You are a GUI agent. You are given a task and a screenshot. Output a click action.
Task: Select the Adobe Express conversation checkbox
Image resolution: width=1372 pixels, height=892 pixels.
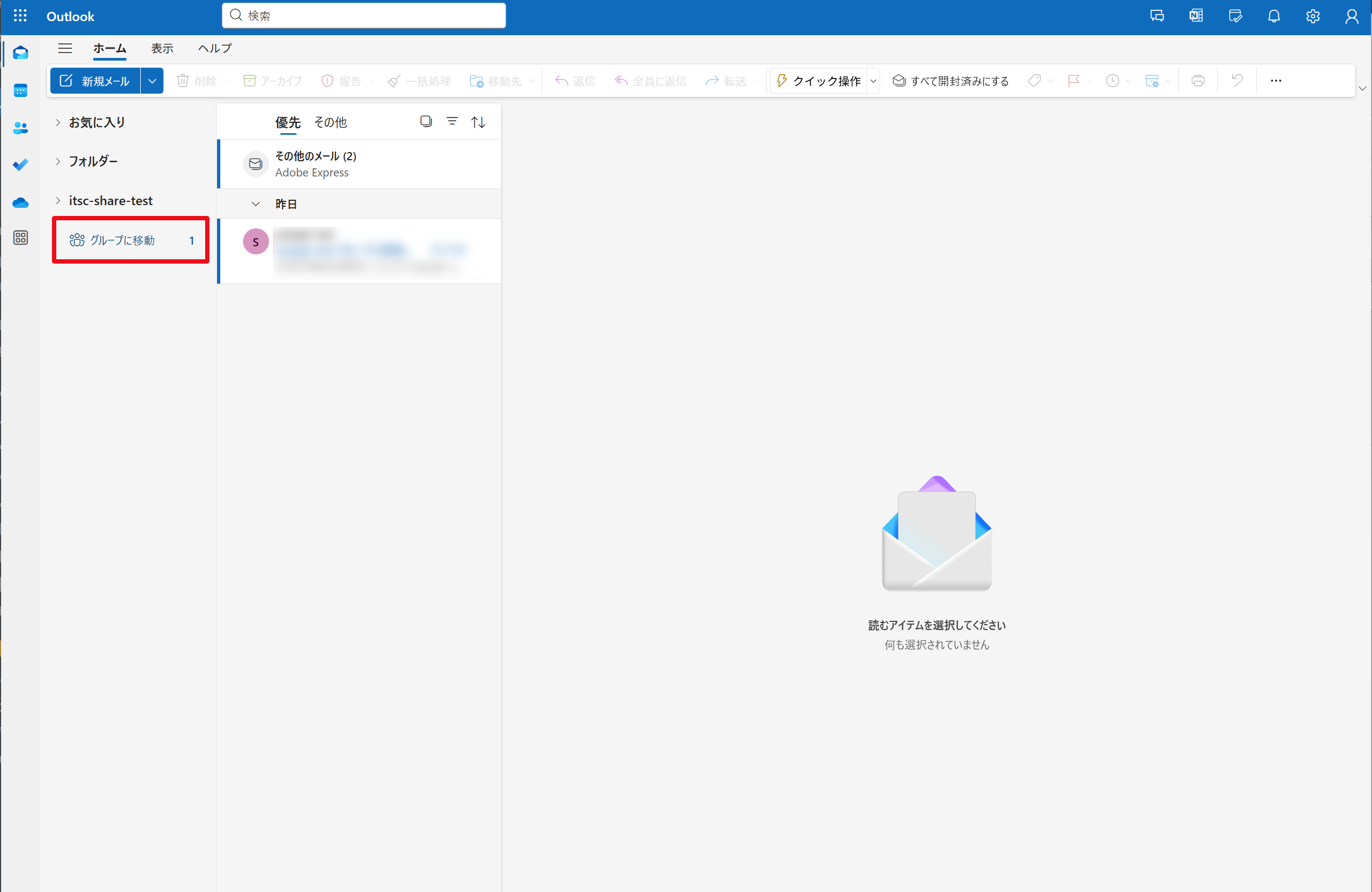[x=255, y=164]
